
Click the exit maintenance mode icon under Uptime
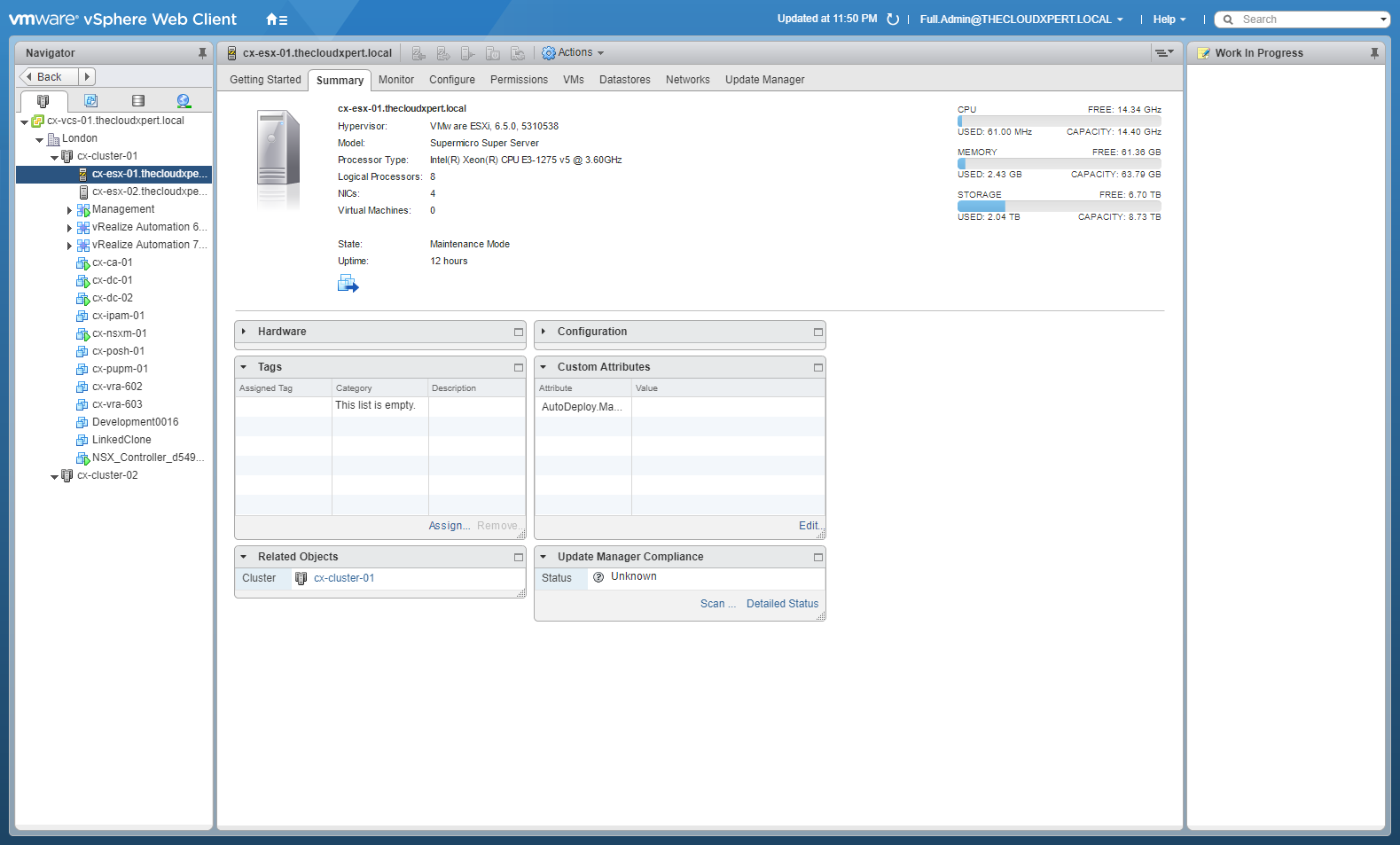[348, 284]
